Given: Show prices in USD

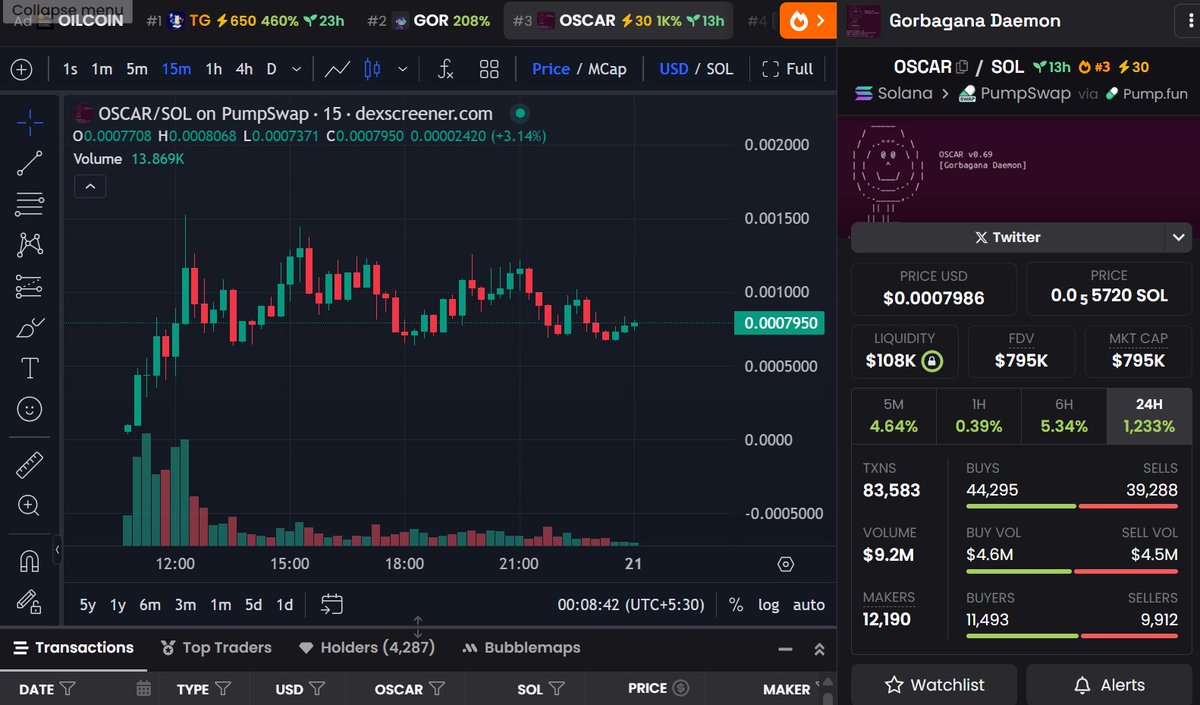Looking at the screenshot, I should pyautogui.click(x=674, y=69).
